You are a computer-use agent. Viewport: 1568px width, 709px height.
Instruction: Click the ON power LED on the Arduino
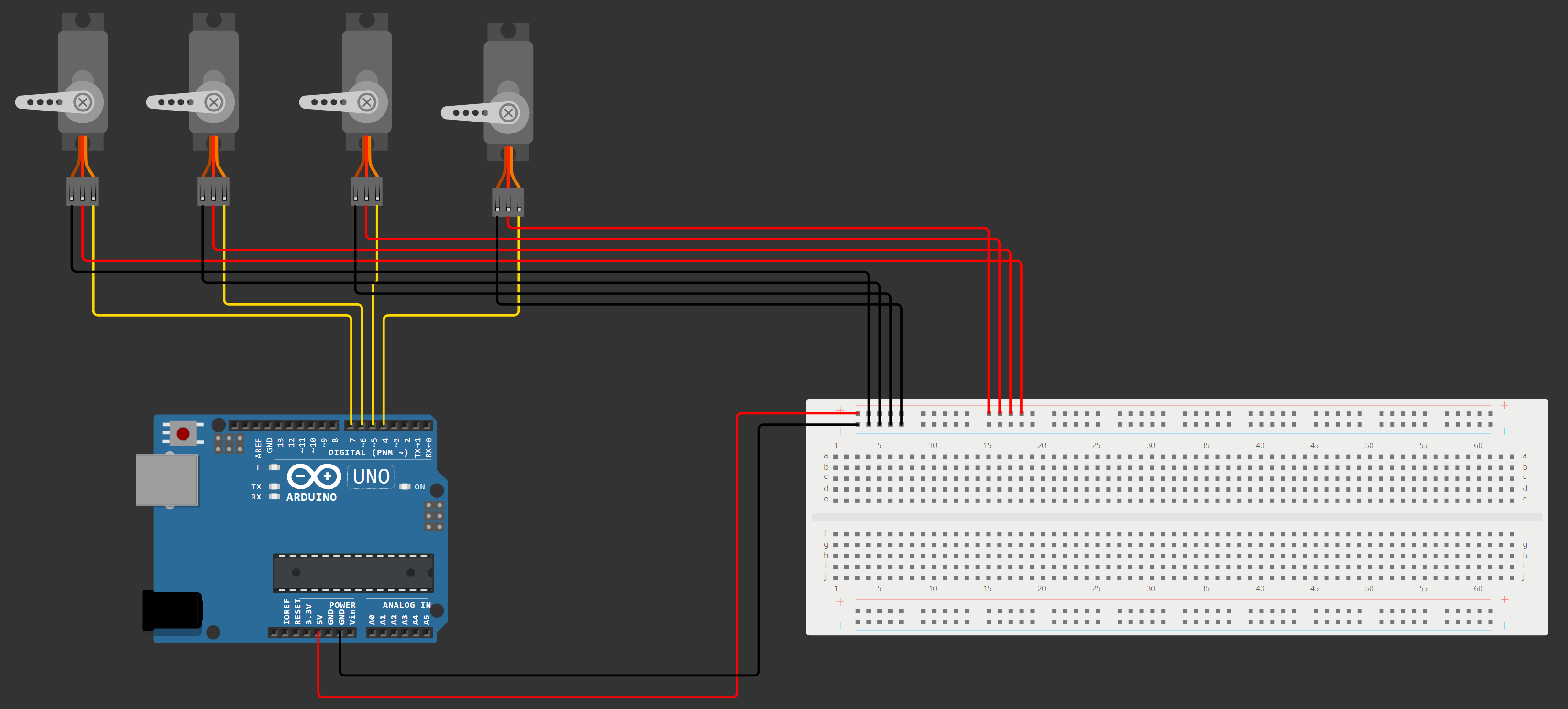(405, 487)
